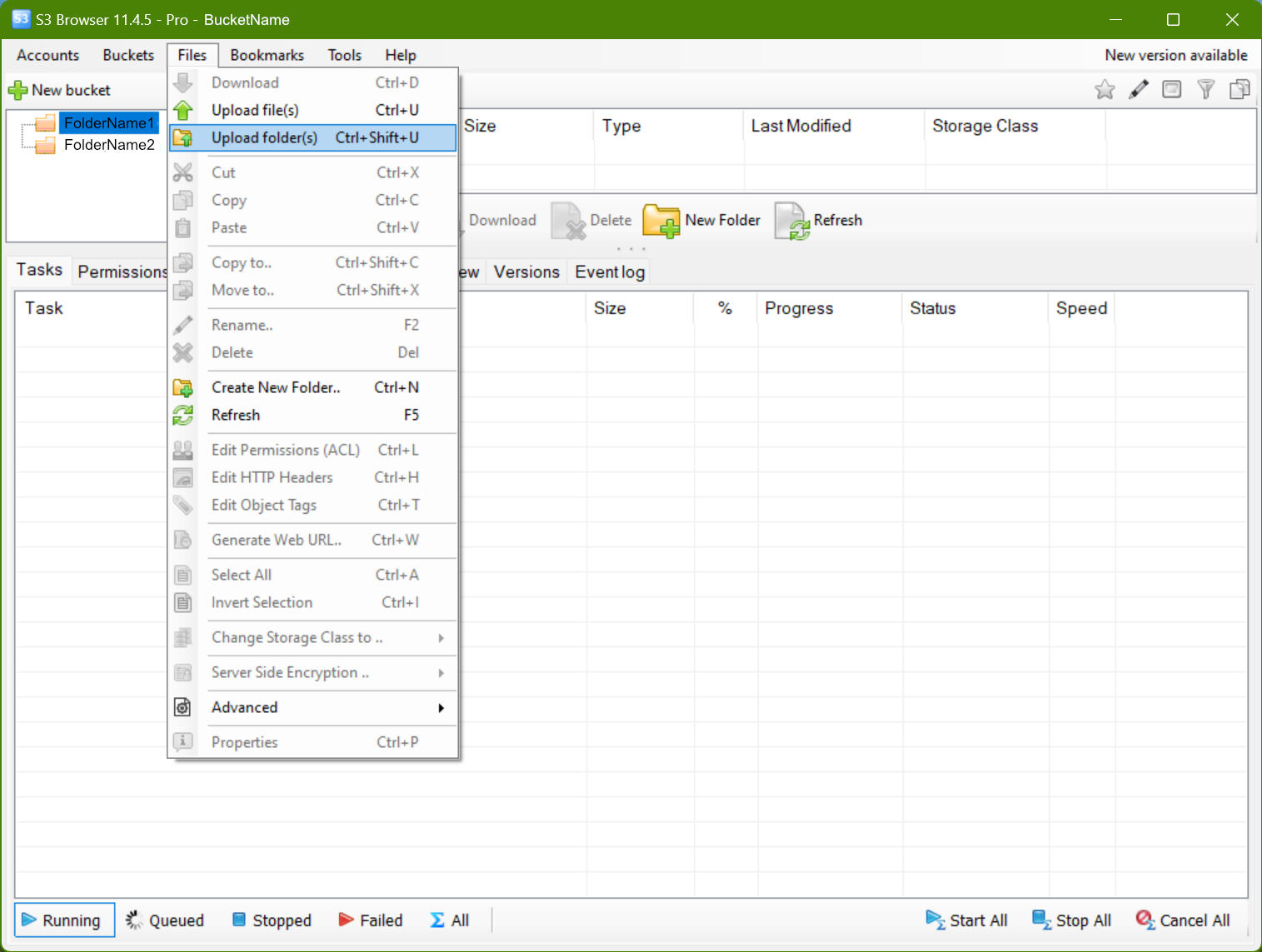Sort tasks by the Progress column header

click(798, 308)
